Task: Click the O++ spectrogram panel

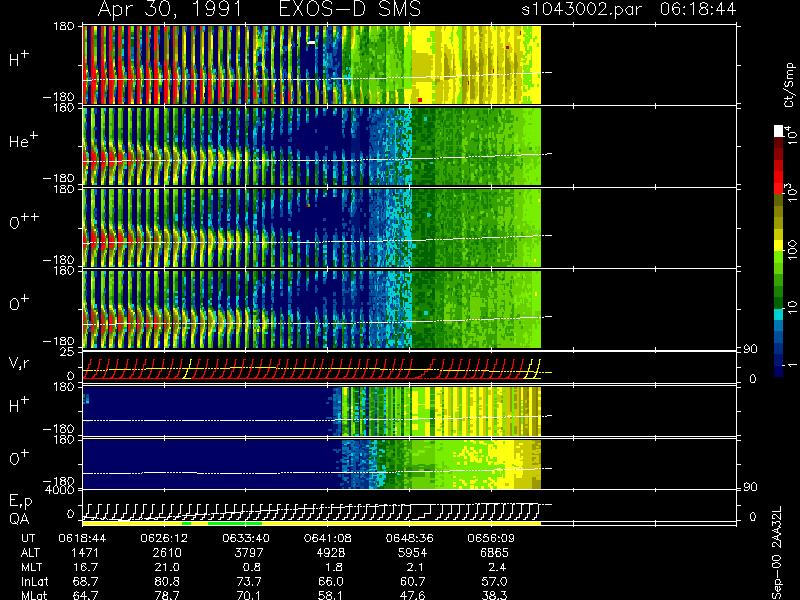Action: (312, 228)
